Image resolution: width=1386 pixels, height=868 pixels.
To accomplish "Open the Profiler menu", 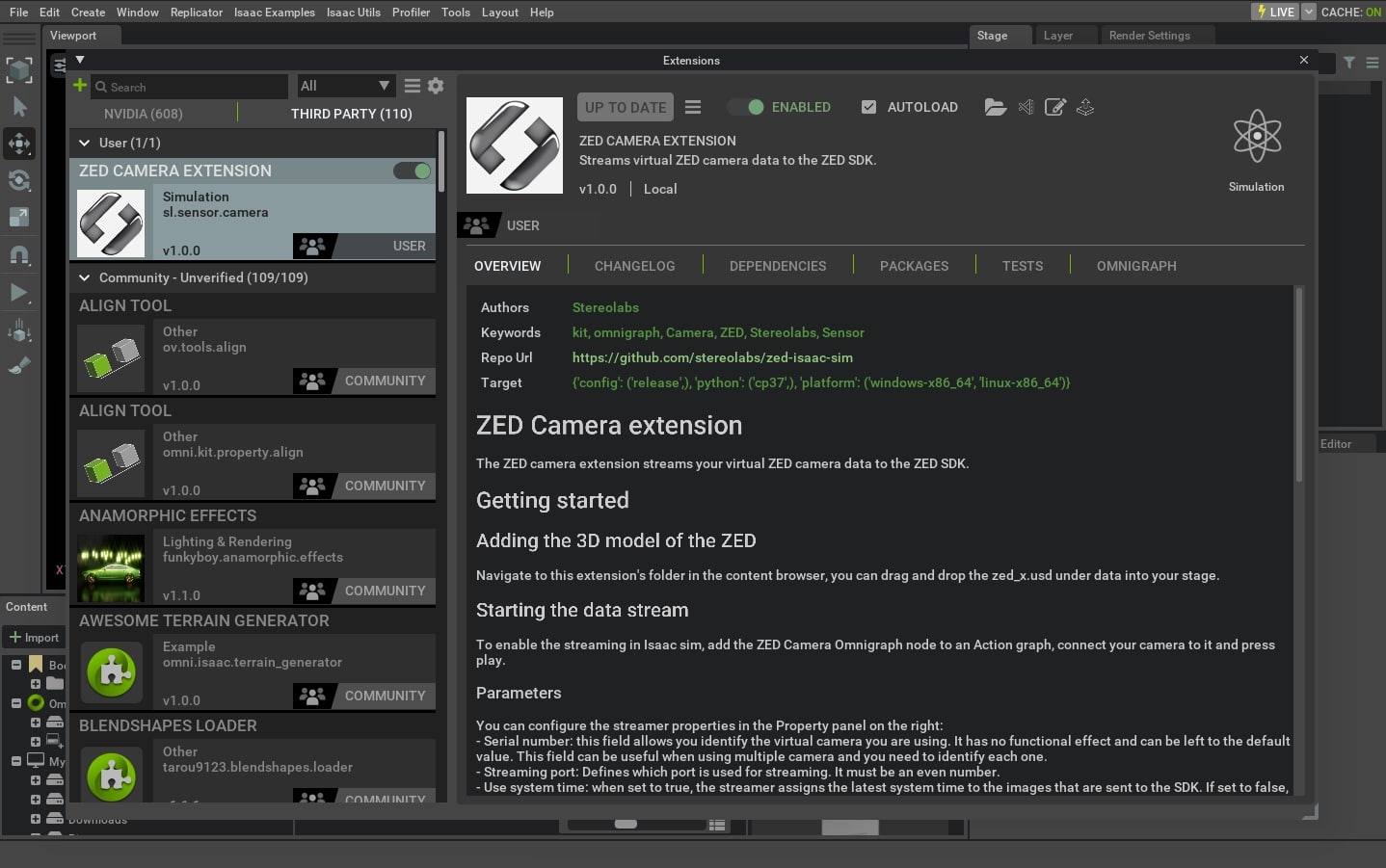I will point(411,13).
